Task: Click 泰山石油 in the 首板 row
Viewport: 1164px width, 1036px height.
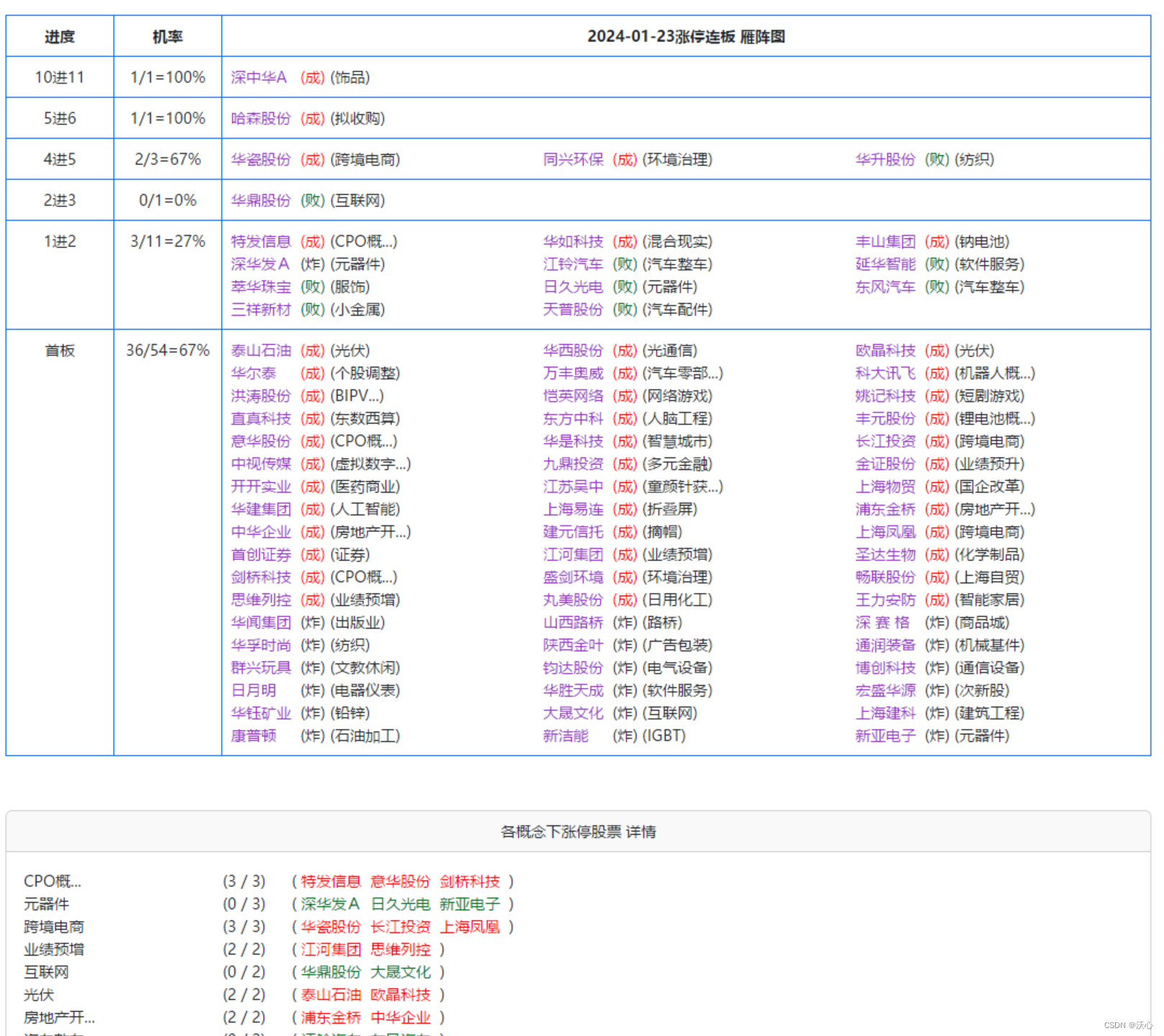Action: 261,351
